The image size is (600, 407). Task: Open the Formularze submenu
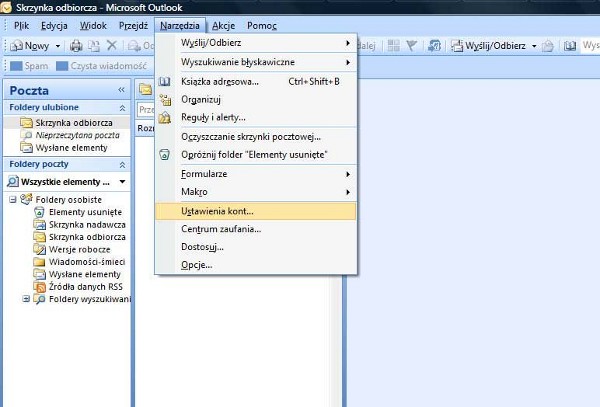[256, 174]
